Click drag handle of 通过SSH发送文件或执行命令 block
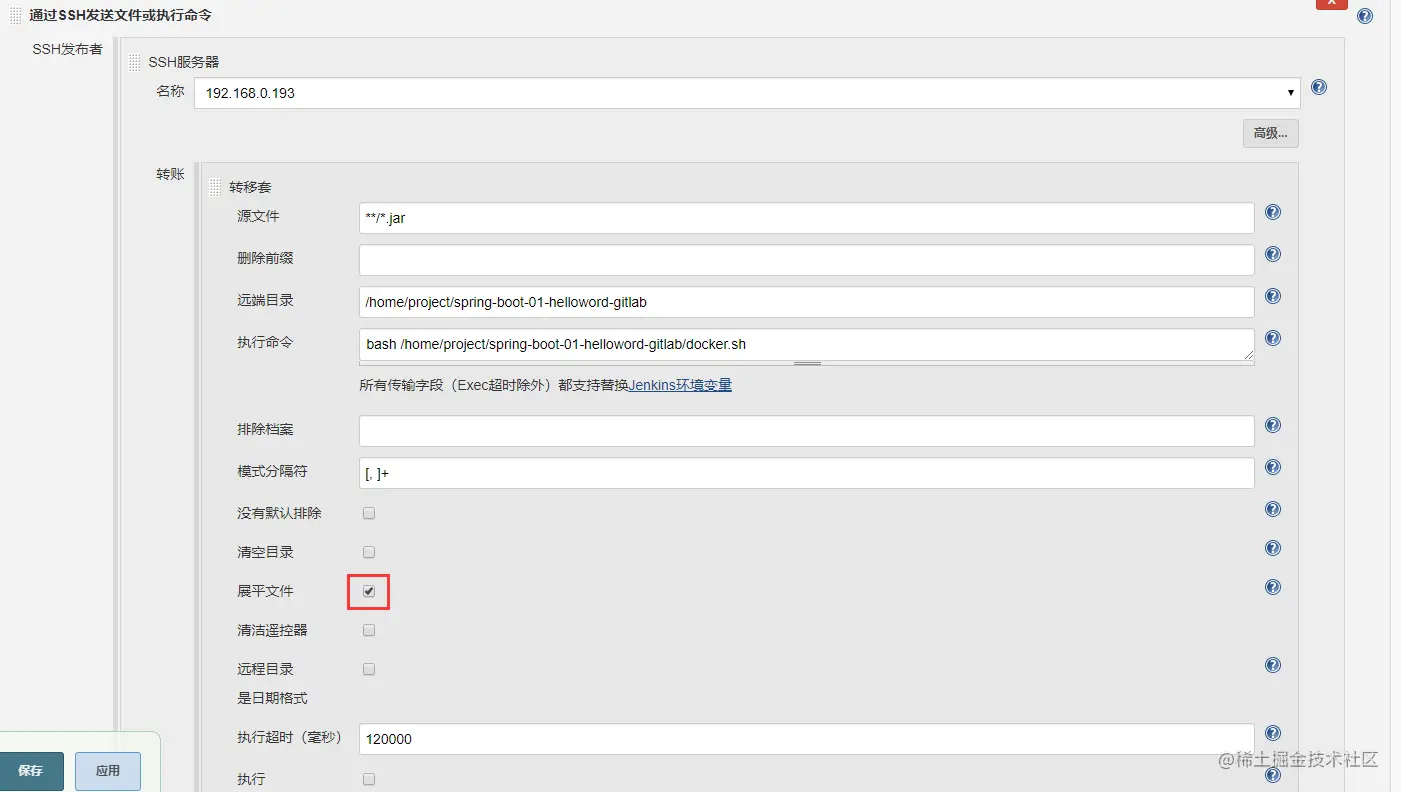The image size is (1401, 792). point(15,15)
